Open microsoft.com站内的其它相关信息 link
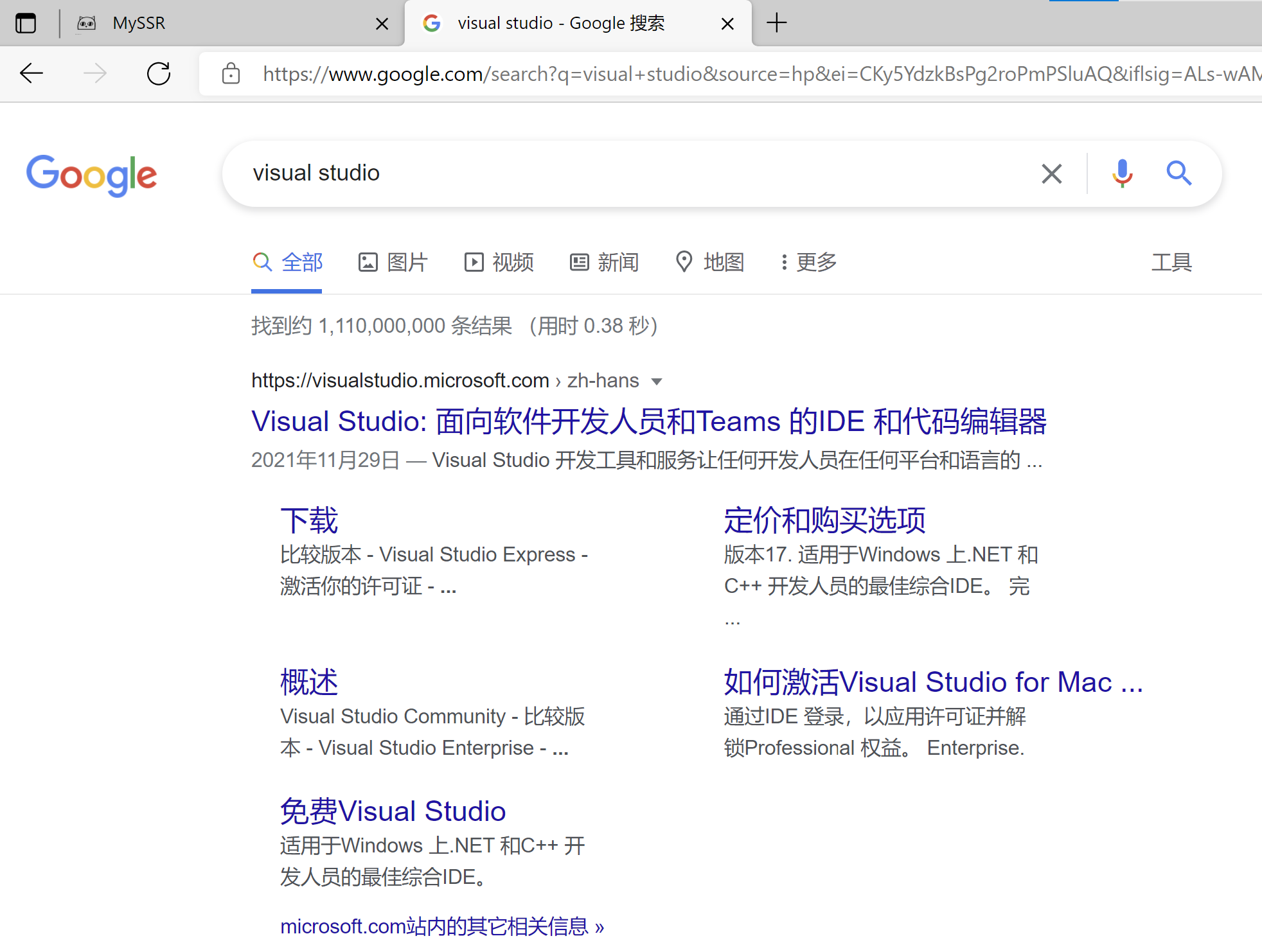The image size is (1262, 952). coord(442,926)
